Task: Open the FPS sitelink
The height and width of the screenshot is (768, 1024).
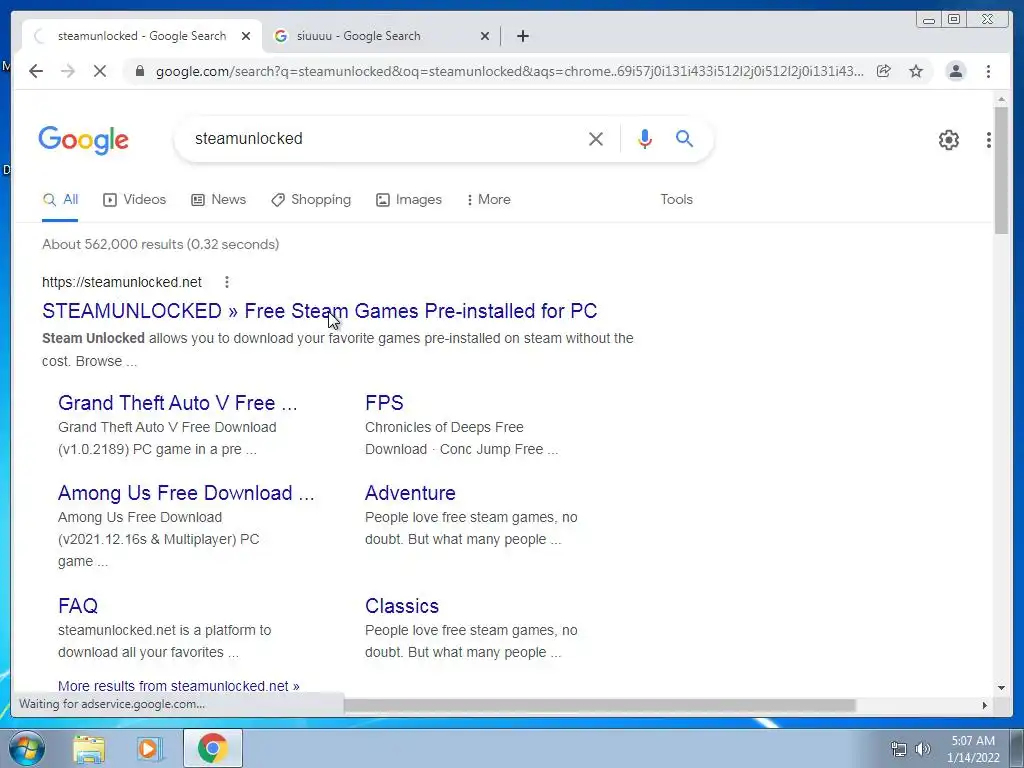Action: pyautogui.click(x=384, y=403)
